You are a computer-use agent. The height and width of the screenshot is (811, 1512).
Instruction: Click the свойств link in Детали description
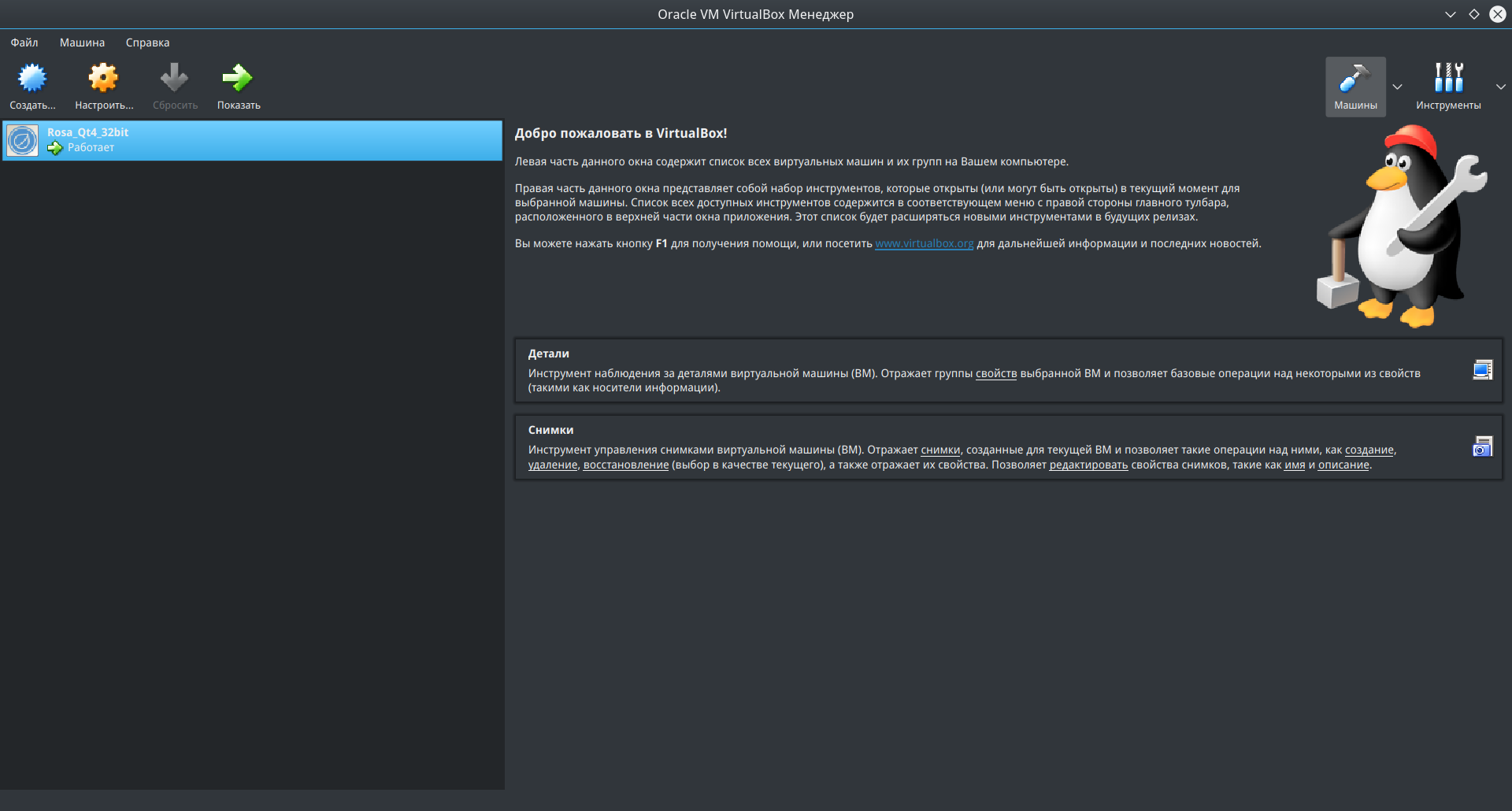(x=996, y=373)
